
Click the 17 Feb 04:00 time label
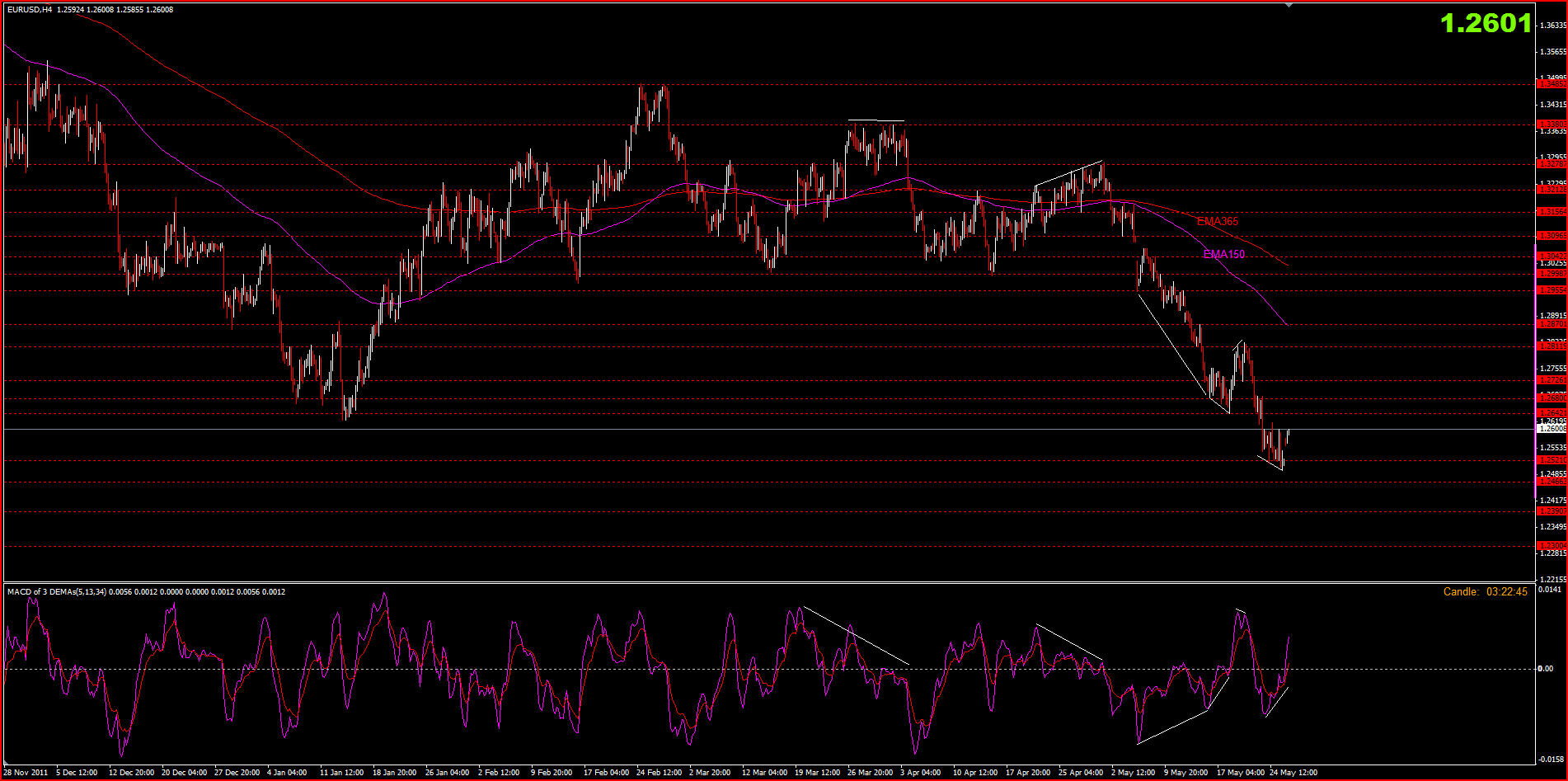coord(606,773)
